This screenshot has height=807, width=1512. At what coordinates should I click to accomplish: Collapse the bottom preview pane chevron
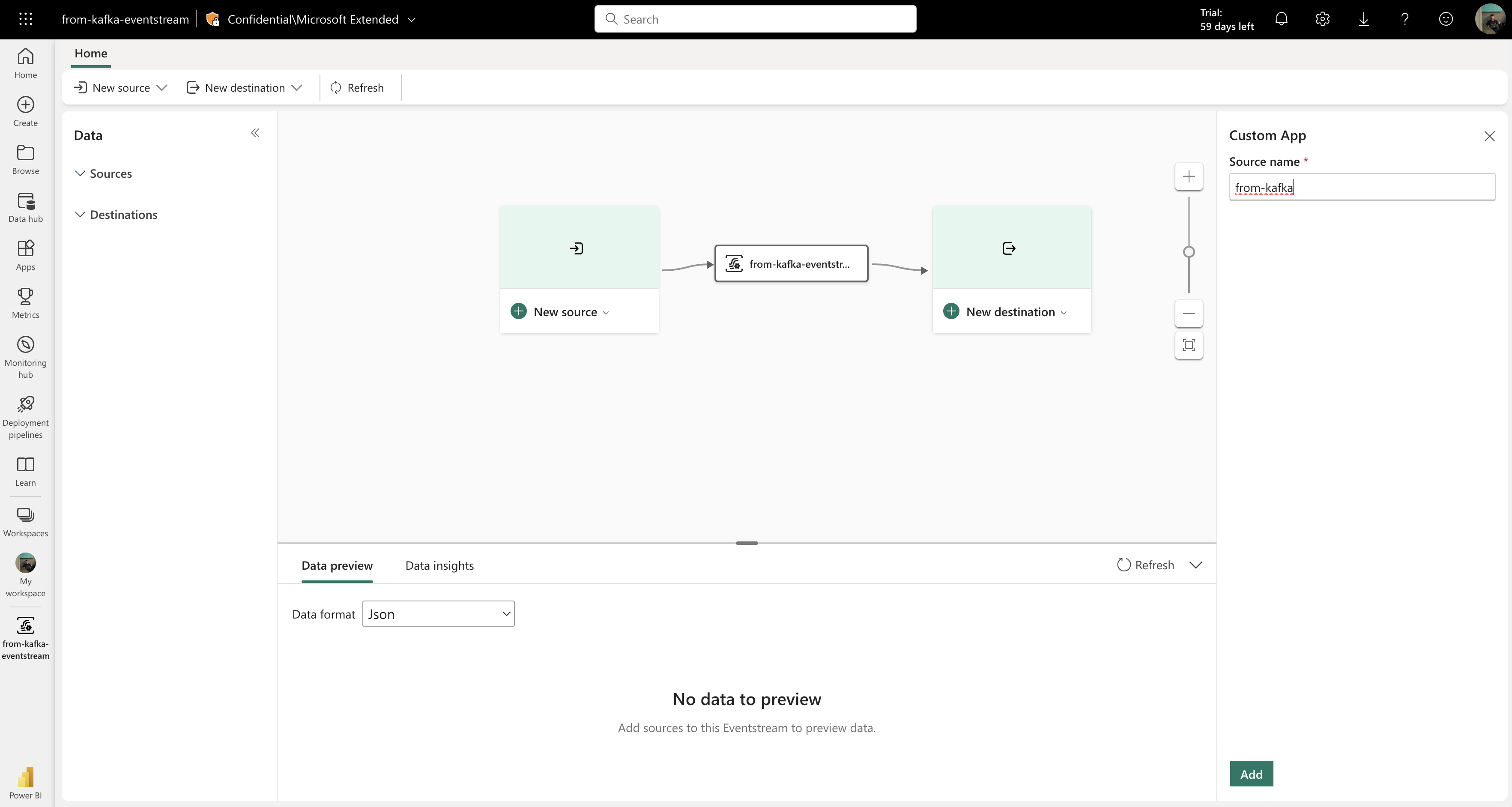(1195, 565)
